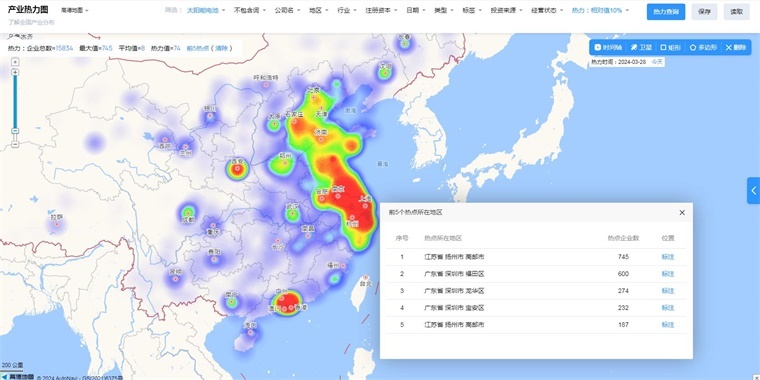Image resolution: width=760 pixels, height=380 pixels.
Task: Click the 合肥 city marker on map
Action: [321, 198]
